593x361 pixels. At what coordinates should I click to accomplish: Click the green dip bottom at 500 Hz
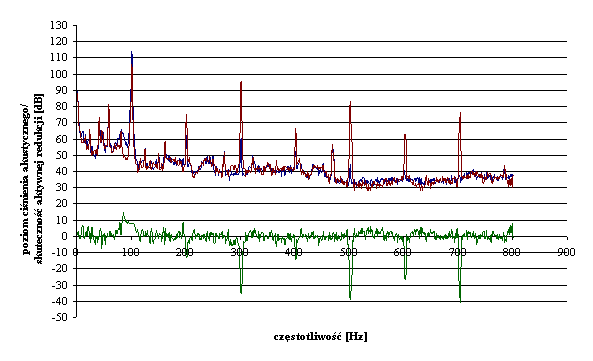pyautogui.click(x=350, y=299)
